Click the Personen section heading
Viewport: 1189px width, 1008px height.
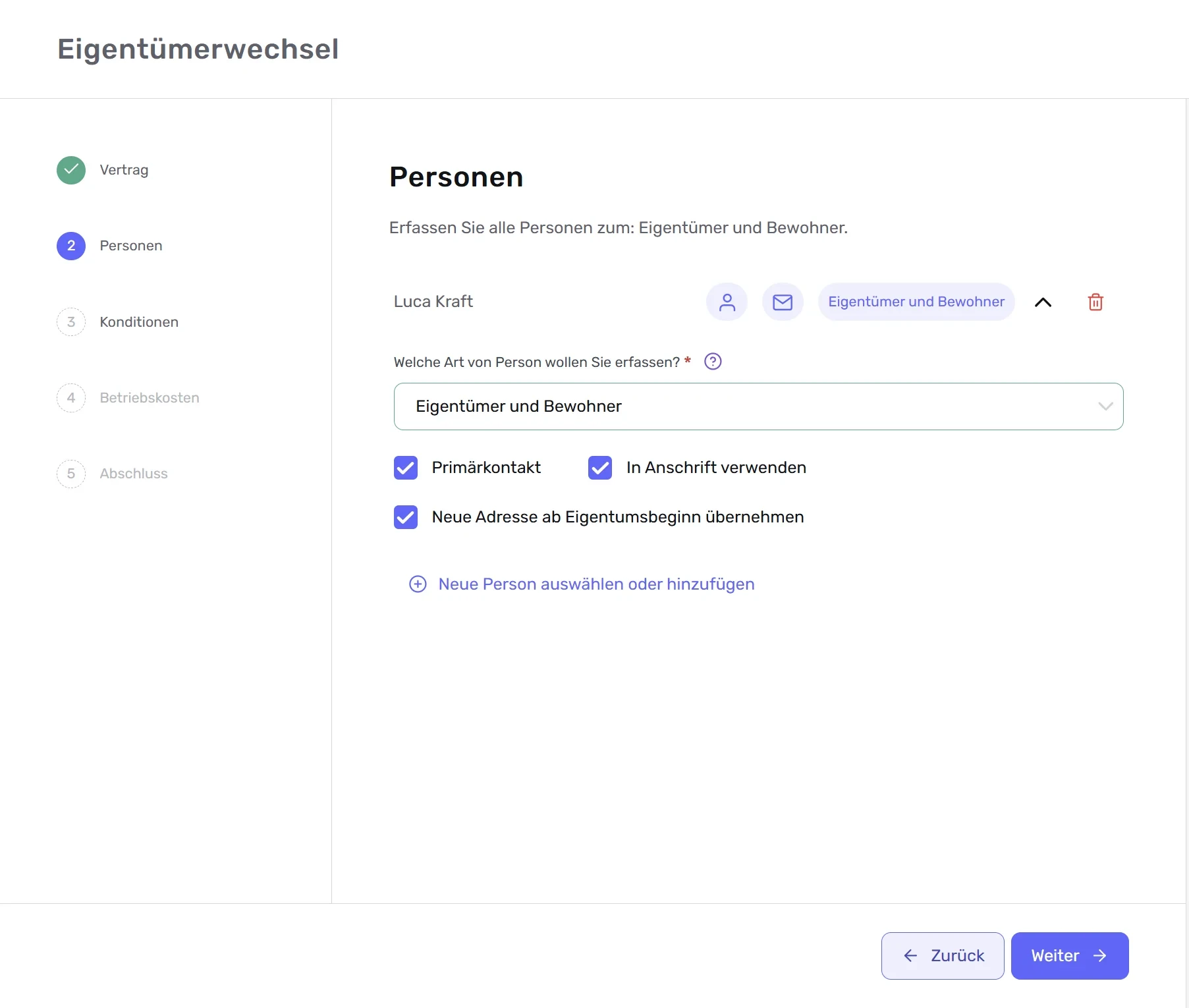[x=456, y=177]
